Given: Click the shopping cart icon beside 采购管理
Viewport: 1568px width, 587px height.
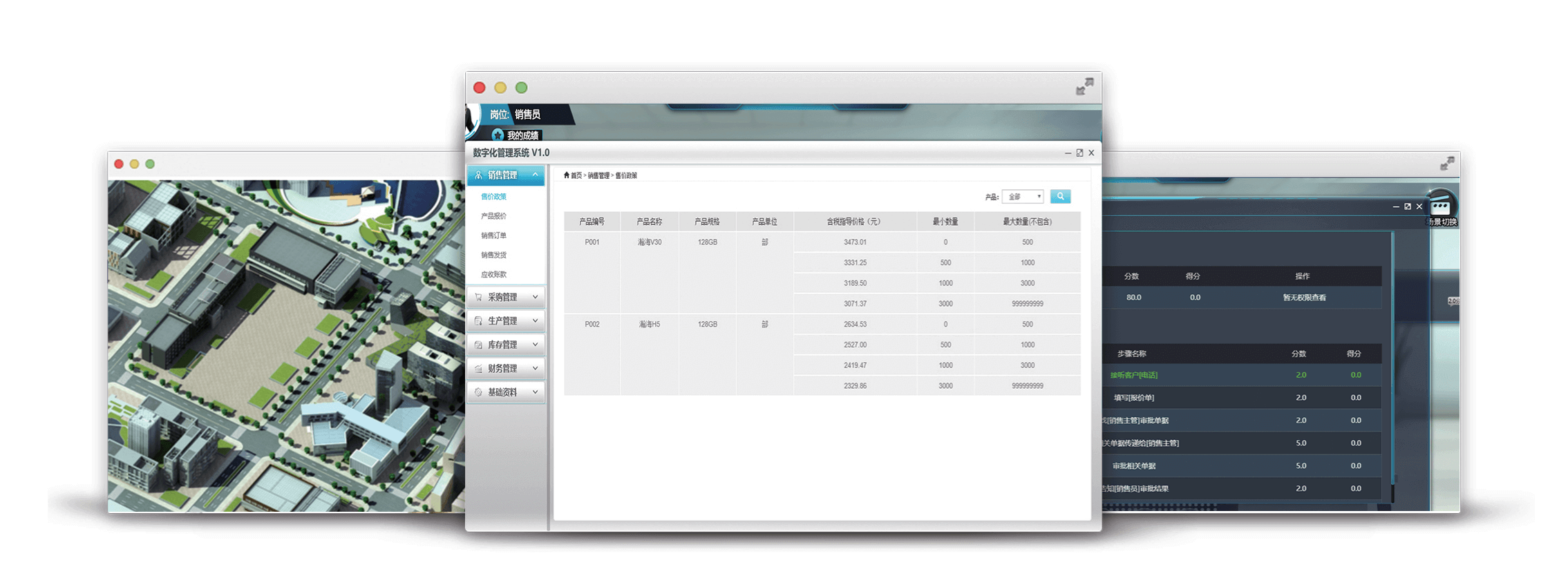Looking at the screenshot, I should coord(478,297).
